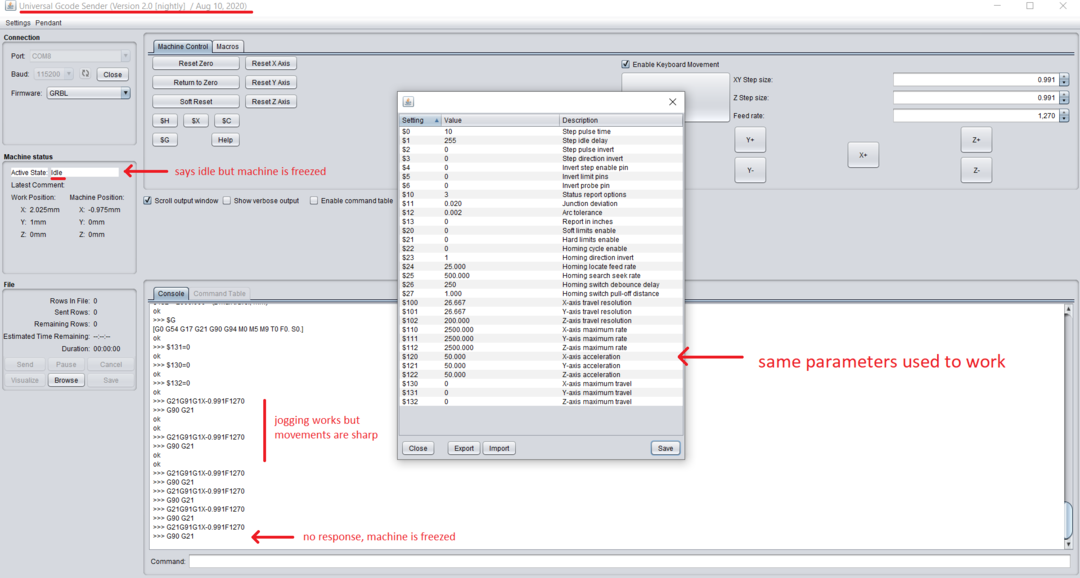Switch to the Macros tab

(227, 46)
